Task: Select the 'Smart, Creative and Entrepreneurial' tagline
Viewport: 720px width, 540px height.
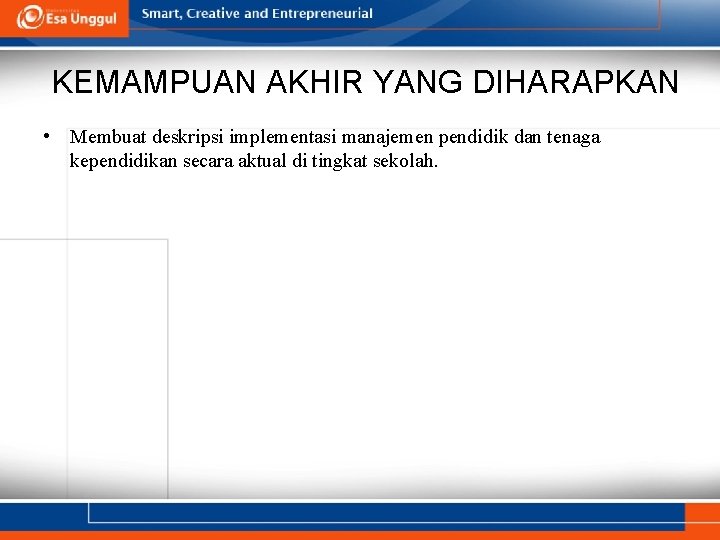Action: pos(257,14)
